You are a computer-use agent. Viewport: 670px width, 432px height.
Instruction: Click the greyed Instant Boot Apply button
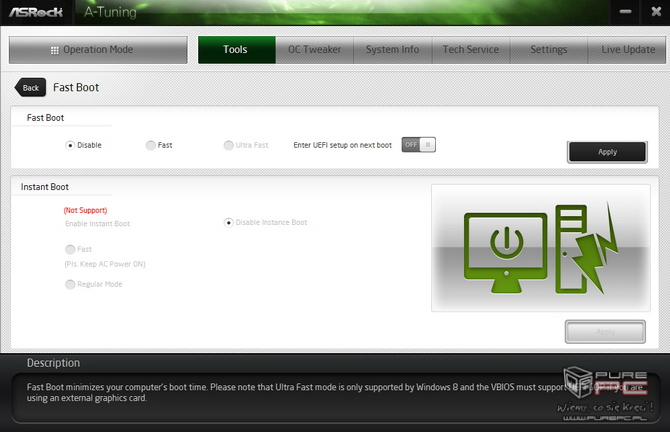[605, 332]
